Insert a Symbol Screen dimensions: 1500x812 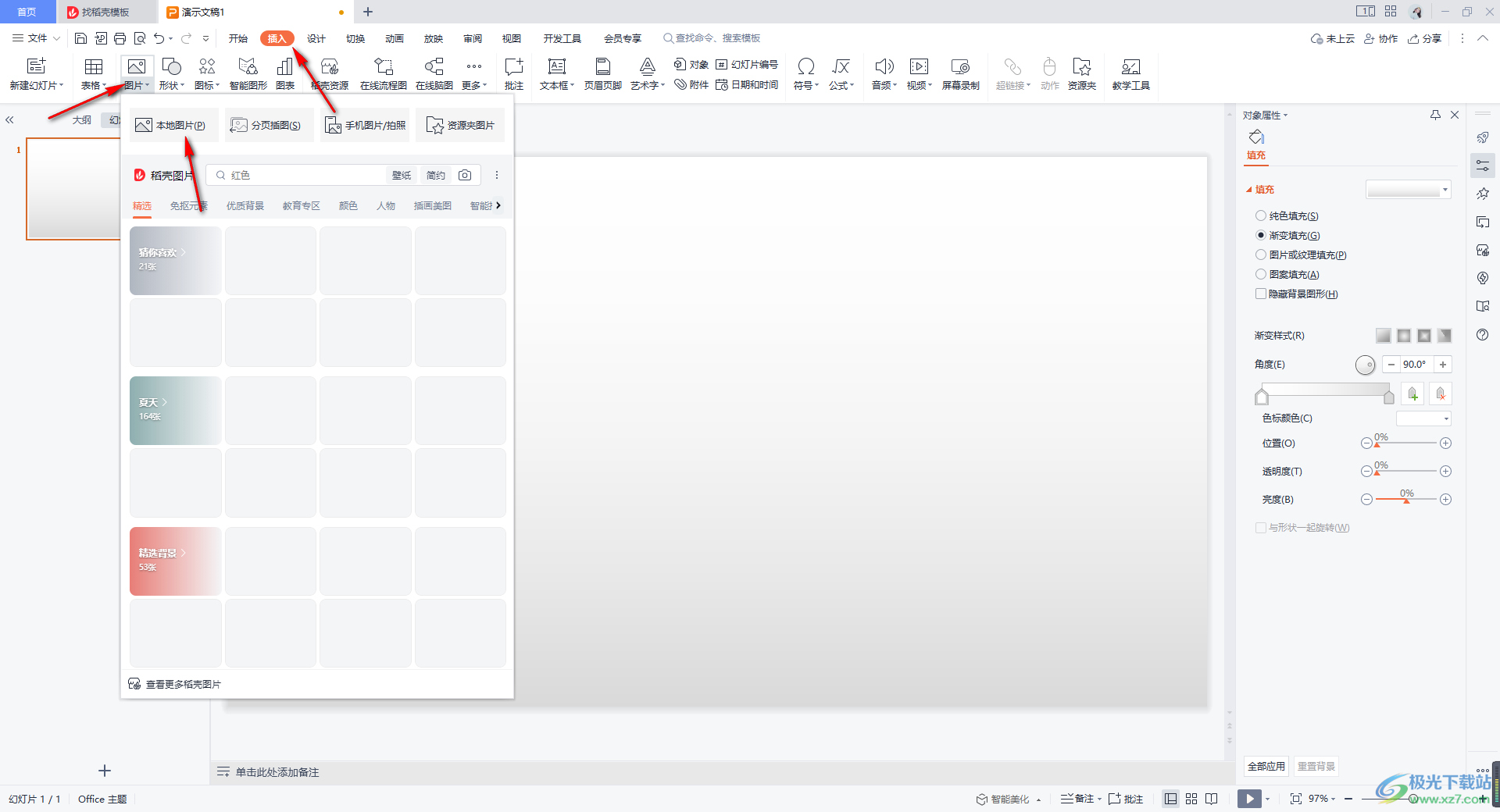point(806,73)
